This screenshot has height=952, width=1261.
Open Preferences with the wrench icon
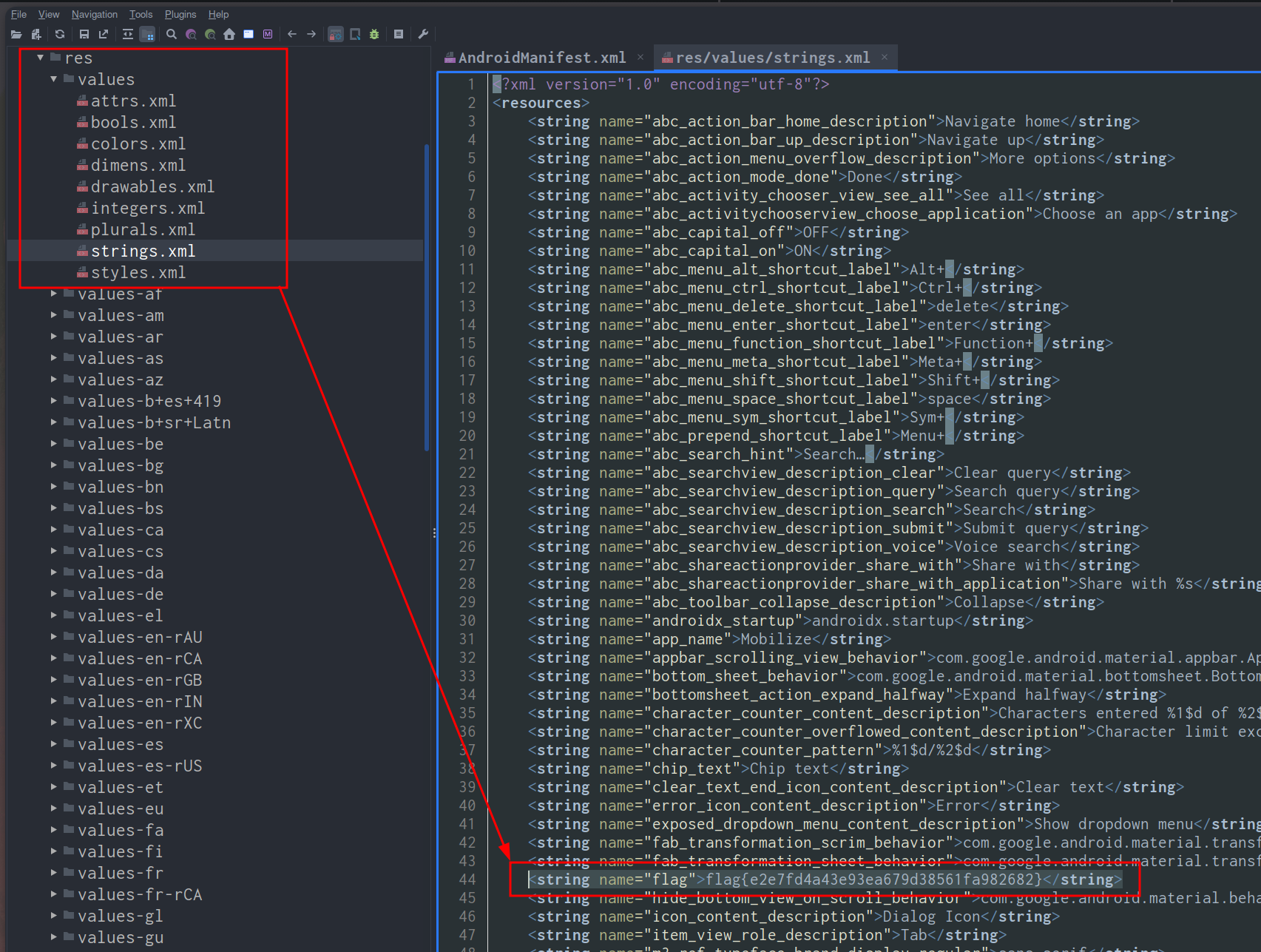coord(423,34)
